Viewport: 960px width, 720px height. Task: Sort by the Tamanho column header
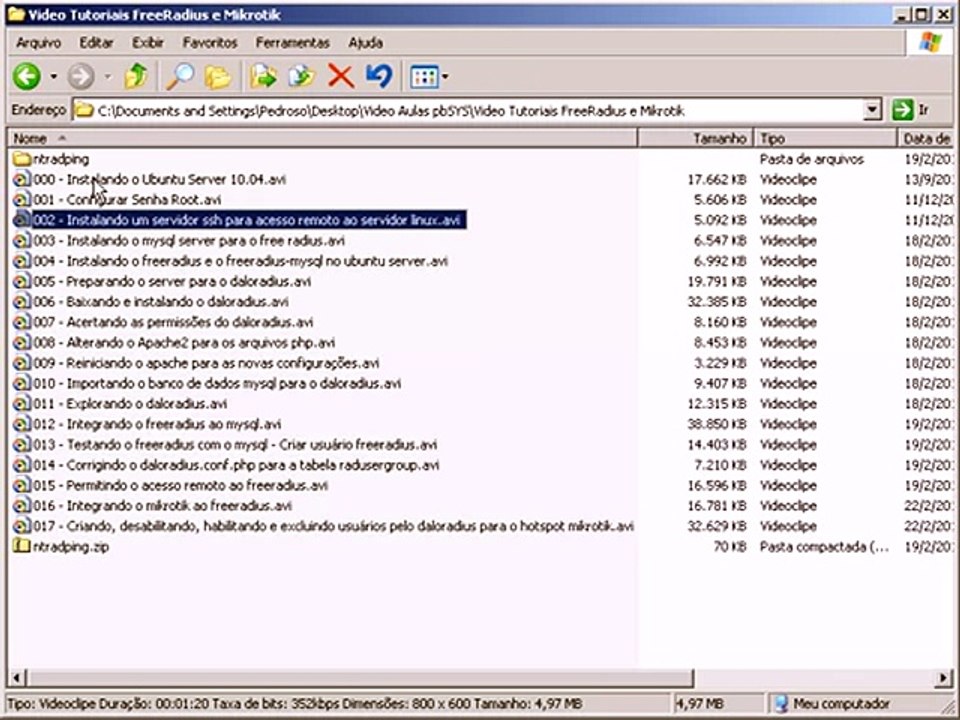696,138
